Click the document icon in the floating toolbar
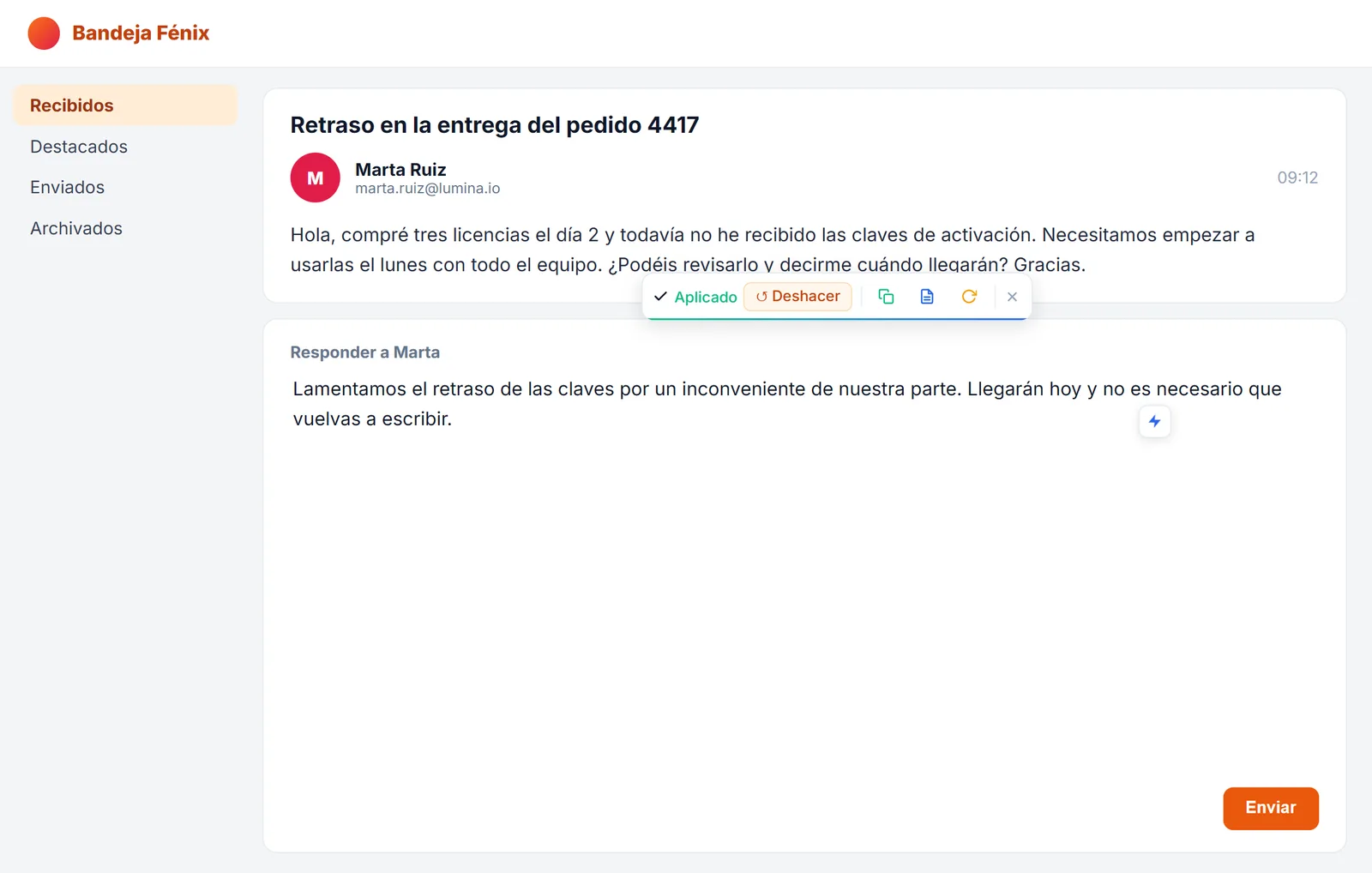 tap(927, 297)
